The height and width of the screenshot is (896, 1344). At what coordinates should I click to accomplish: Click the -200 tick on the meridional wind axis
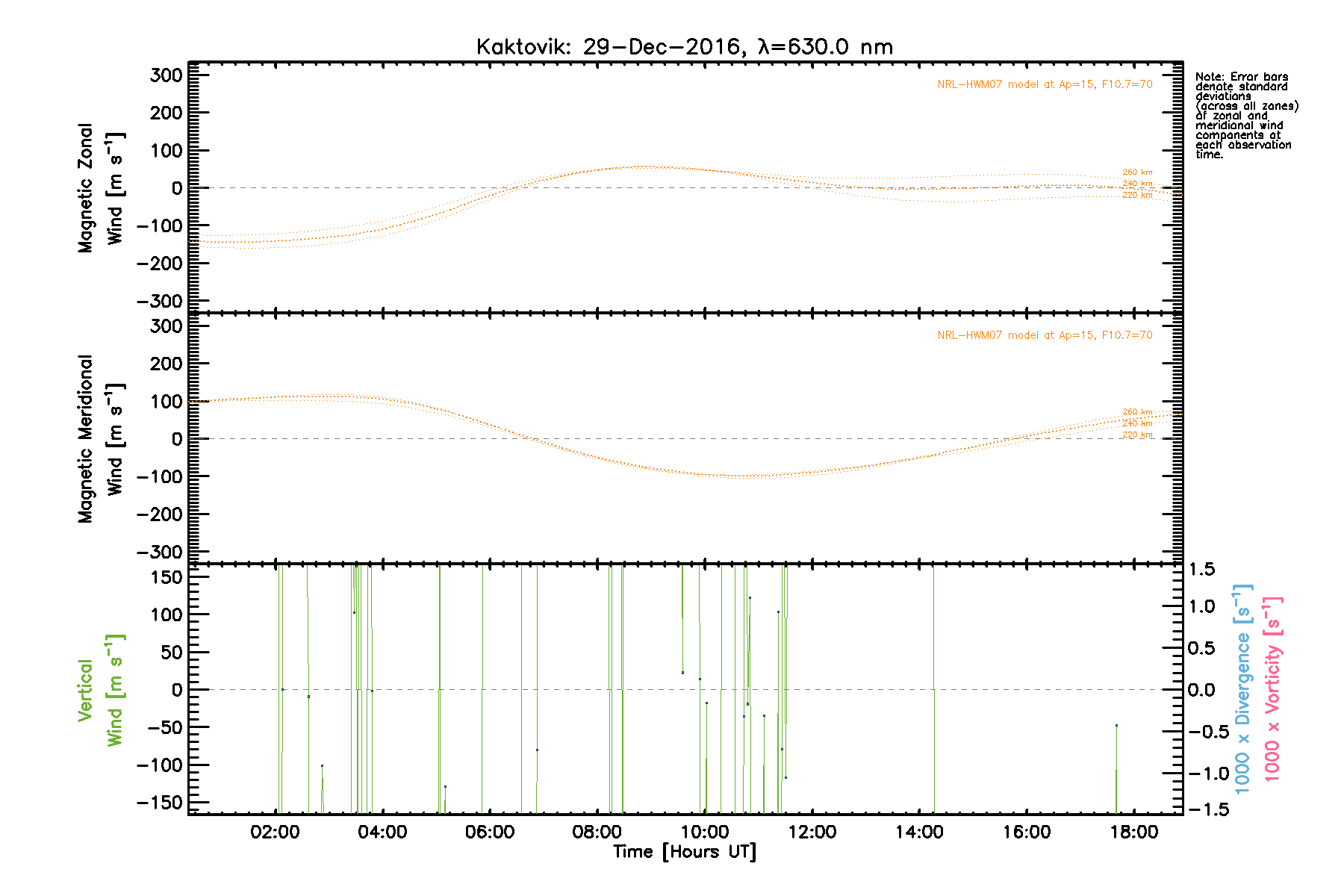click(160, 514)
